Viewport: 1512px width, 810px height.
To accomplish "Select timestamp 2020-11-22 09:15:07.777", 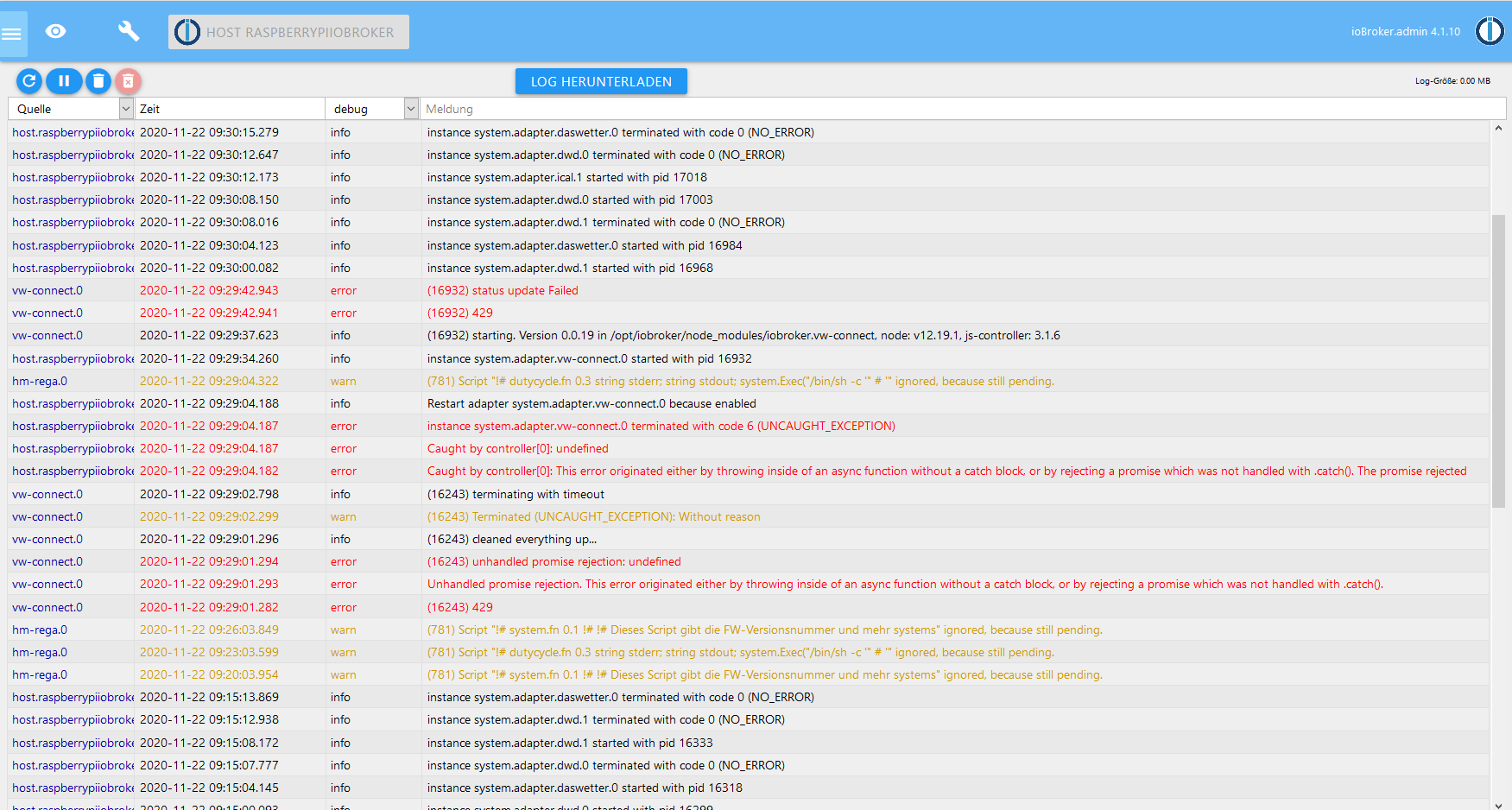I will [x=209, y=765].
